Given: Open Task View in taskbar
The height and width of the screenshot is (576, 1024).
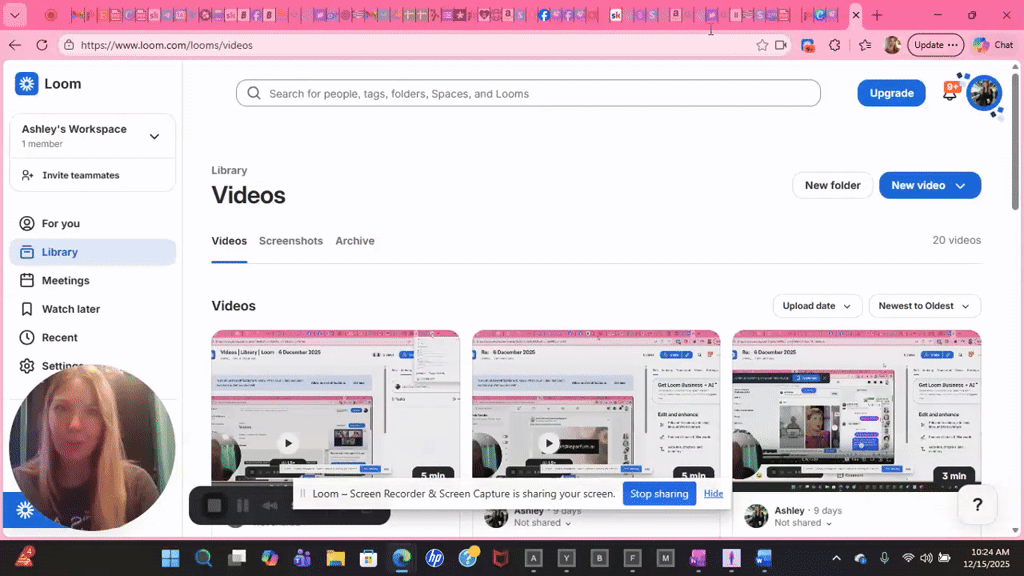Looking at the screenshot, I should click(x=237, y=558).
